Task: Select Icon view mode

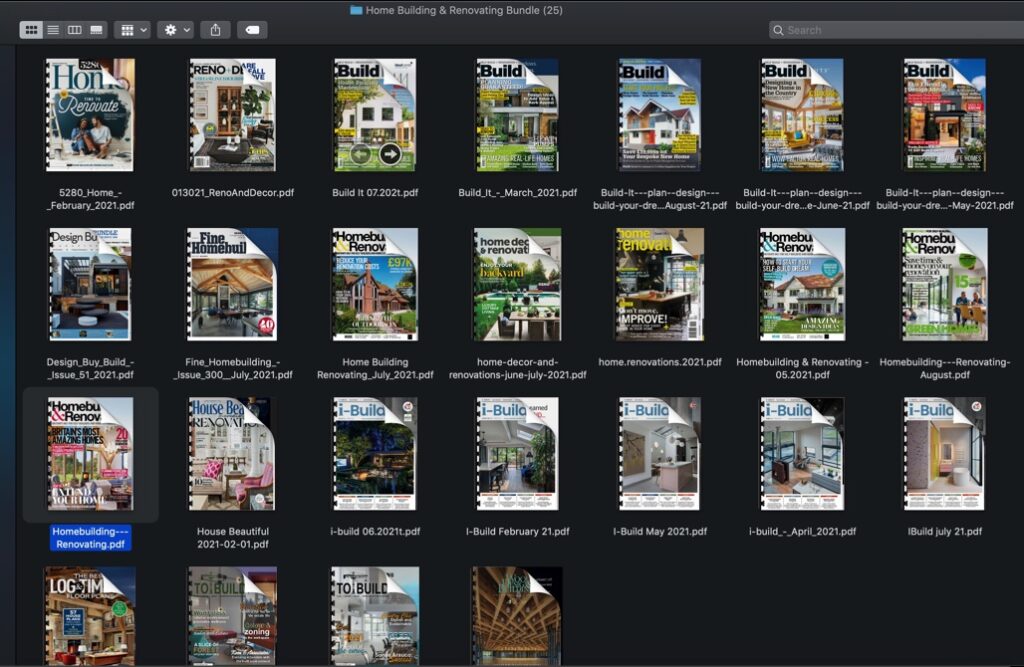Action: pyautogui.click(x=33, y=29)
